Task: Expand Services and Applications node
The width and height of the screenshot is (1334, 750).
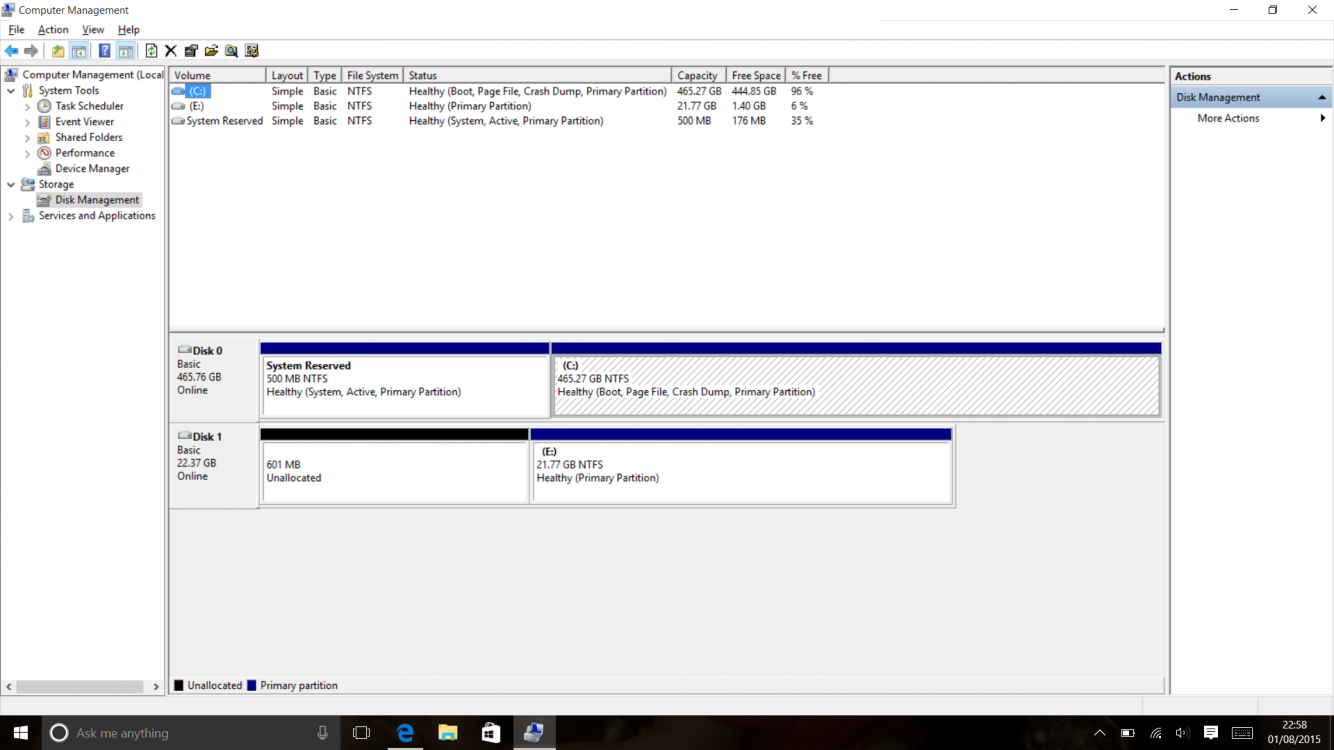Action: (10, 215)
